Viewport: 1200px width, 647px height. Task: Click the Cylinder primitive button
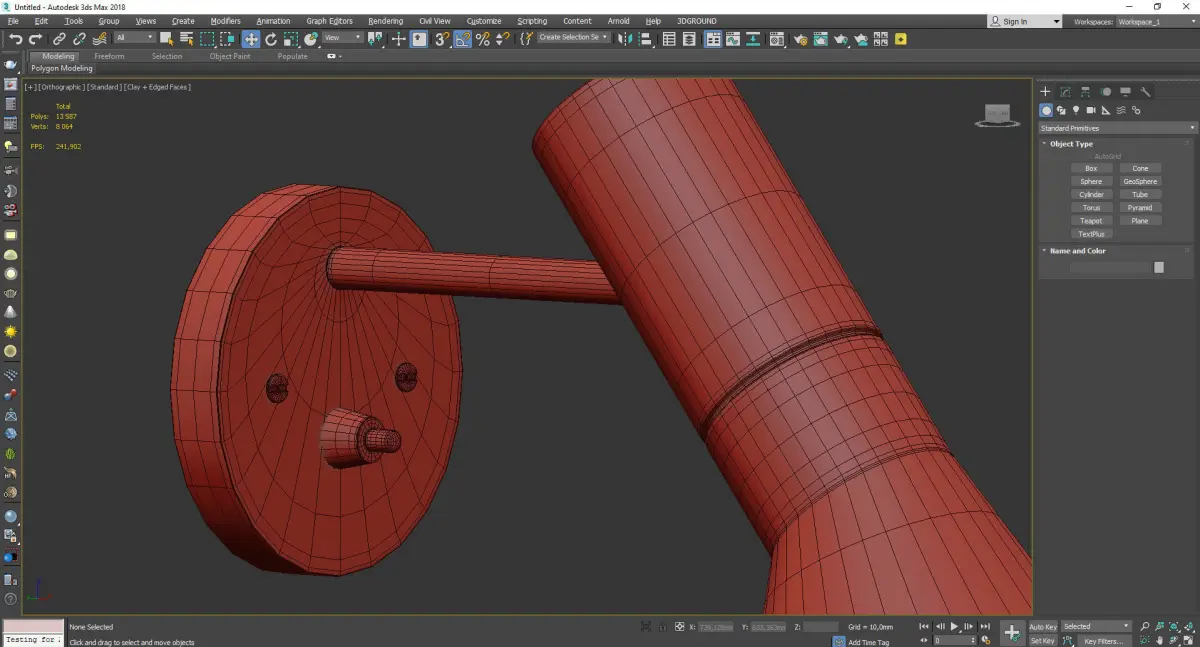pos(1091,195)
